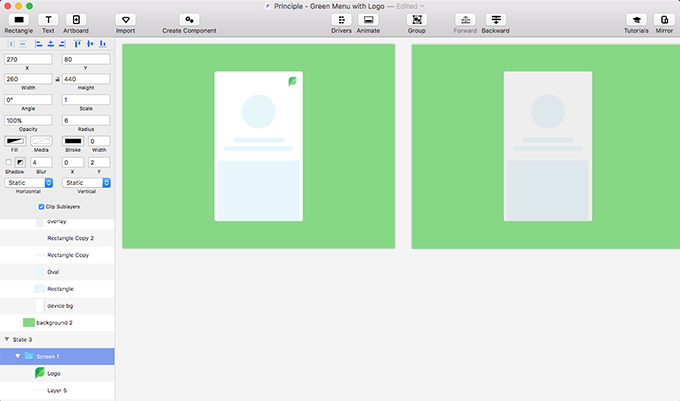
Task: Toggle the Clip Sublayers checkbox
Action: click(x=41, y=206)
